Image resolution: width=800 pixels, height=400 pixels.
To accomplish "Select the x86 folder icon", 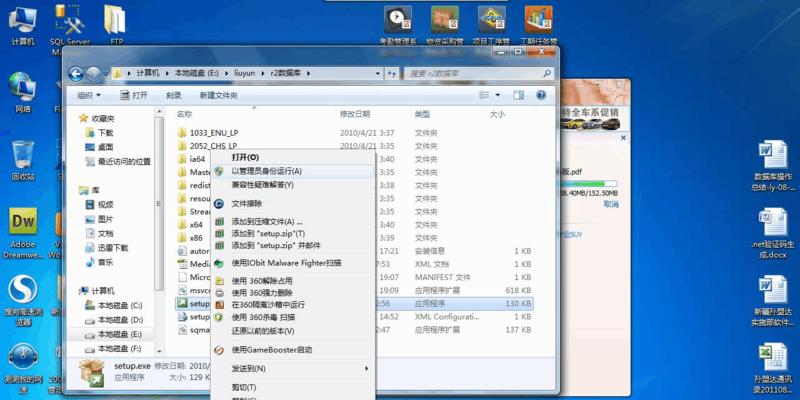I will coord(182,238).
